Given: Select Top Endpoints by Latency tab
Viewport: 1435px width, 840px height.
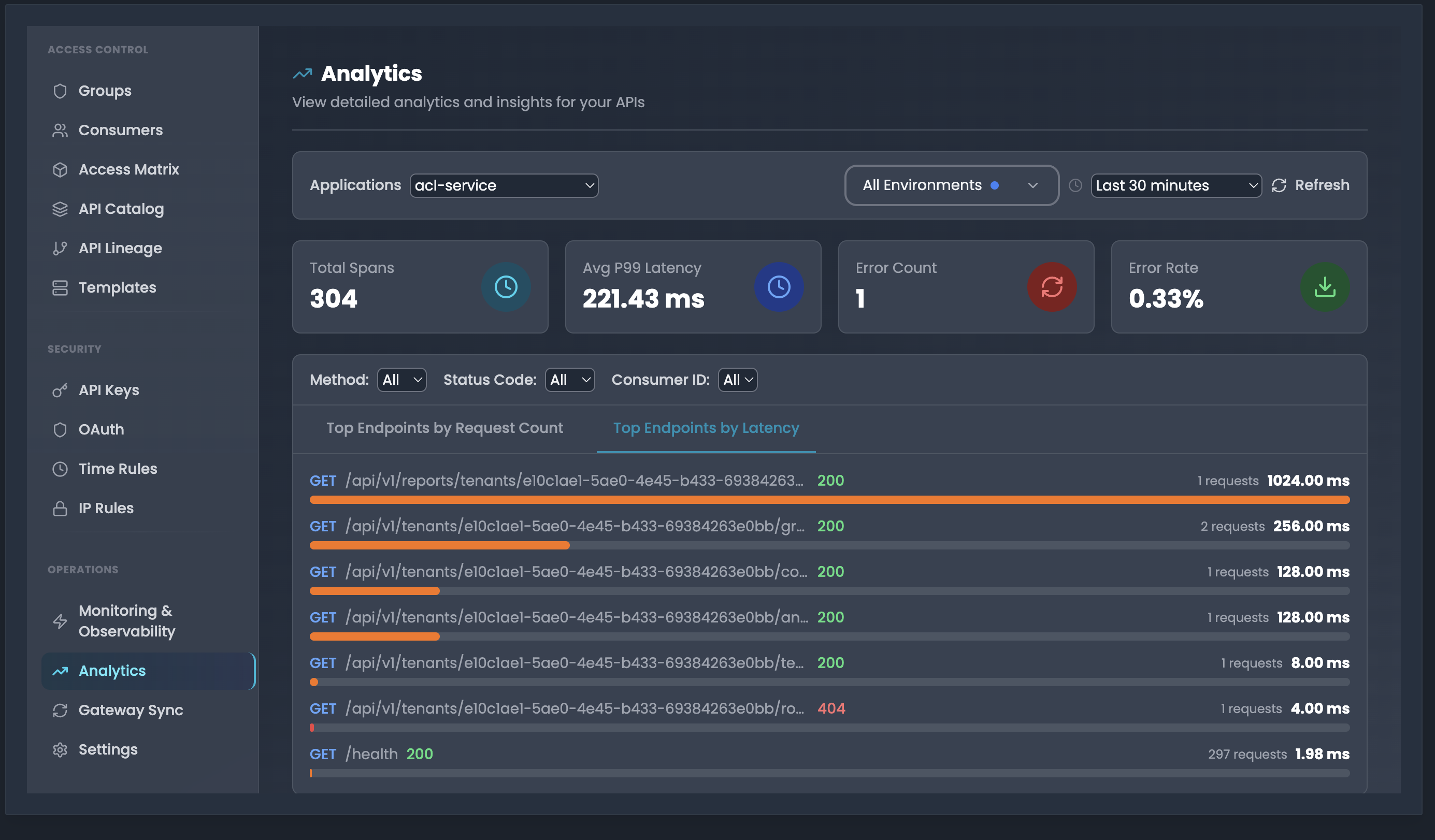Looking at the screenshot, I should (x=706, y=428).
